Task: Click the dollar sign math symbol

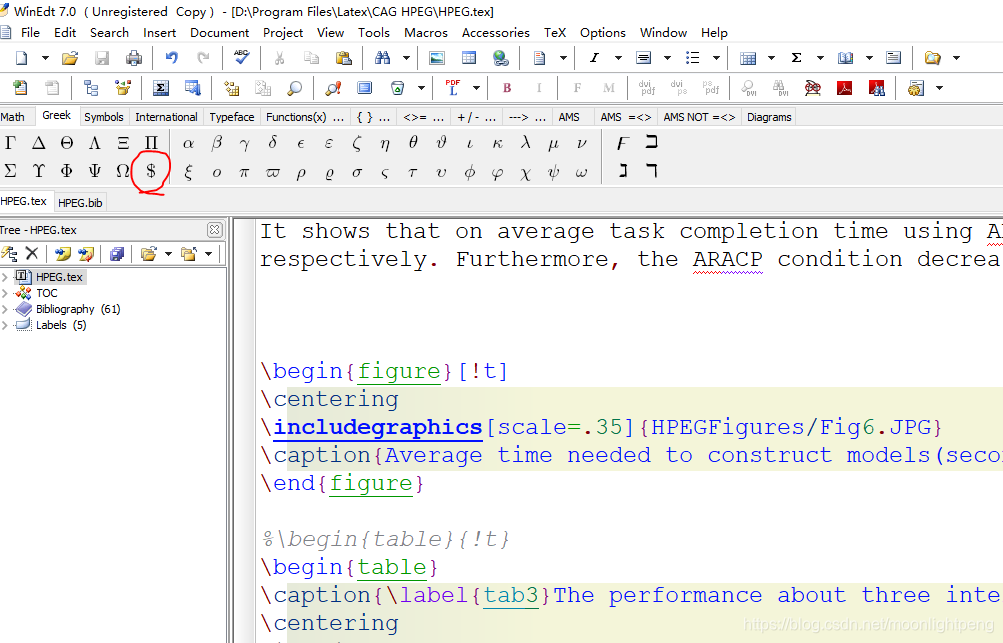Action: tap(151, 171)
